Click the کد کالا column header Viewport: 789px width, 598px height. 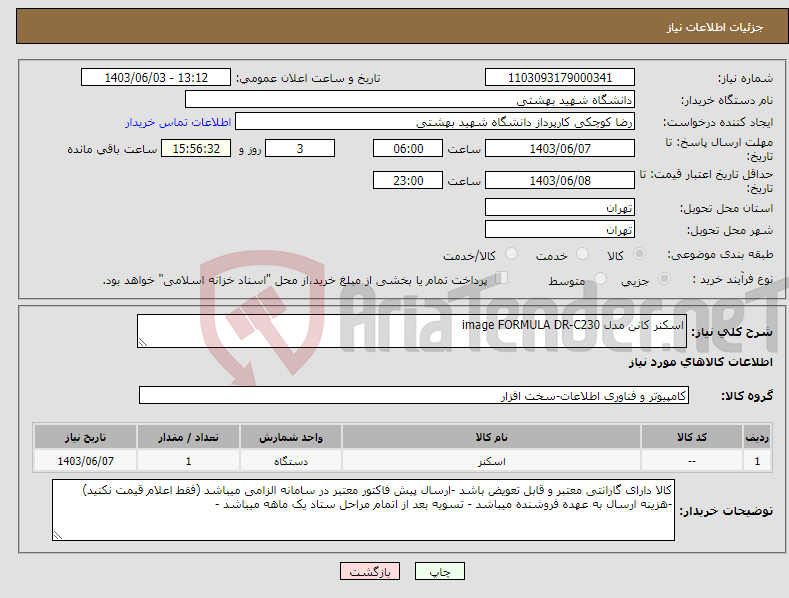click(691, 437)
